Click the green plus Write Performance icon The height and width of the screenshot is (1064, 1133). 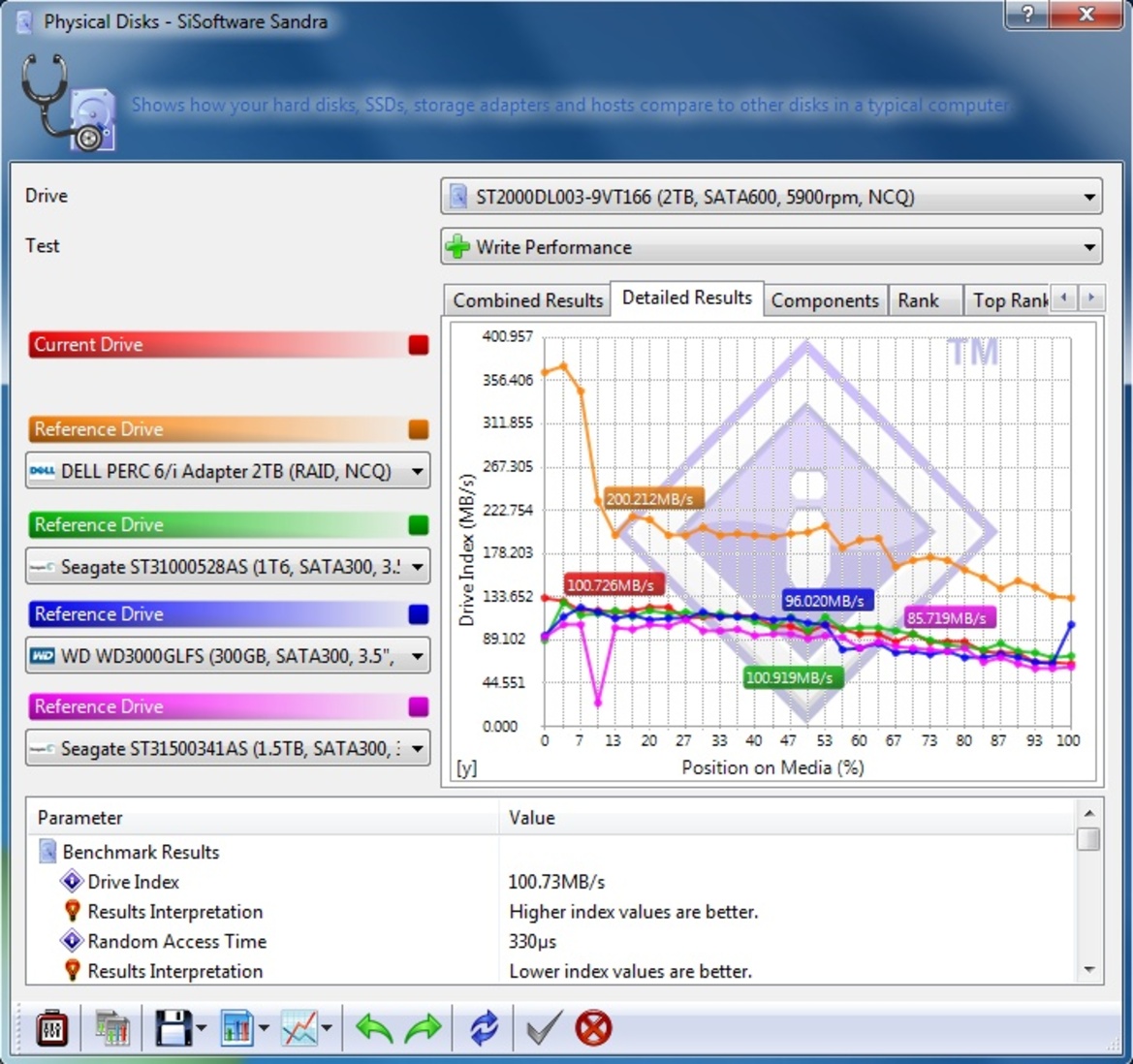[x=457, y=247]
